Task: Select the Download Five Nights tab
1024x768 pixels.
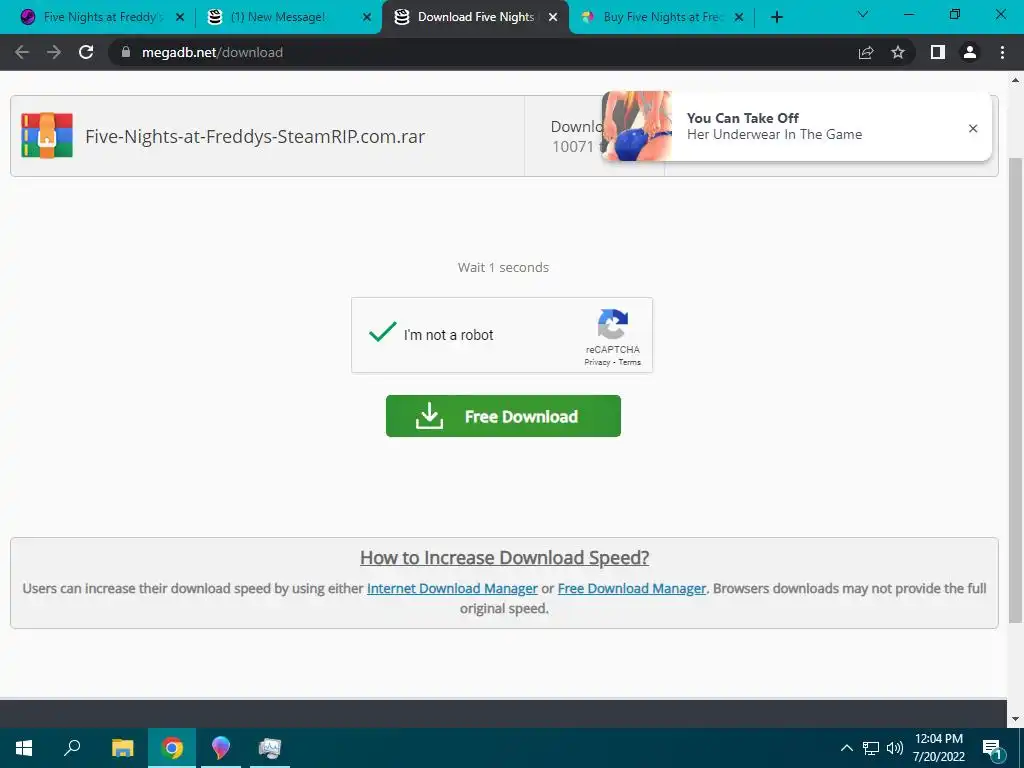Action: [x=476, y=17]
